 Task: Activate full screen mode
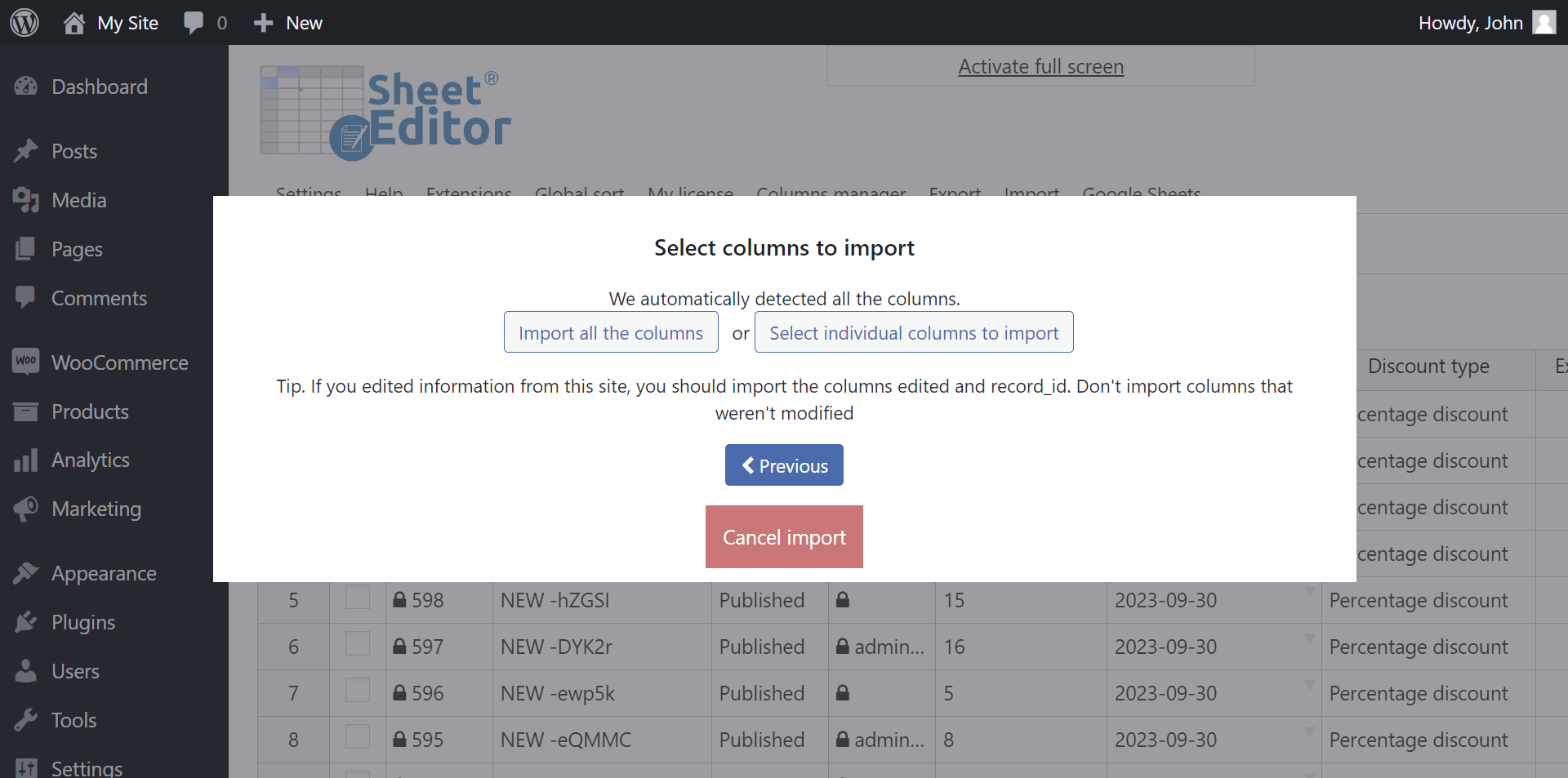pos(1040,66)
